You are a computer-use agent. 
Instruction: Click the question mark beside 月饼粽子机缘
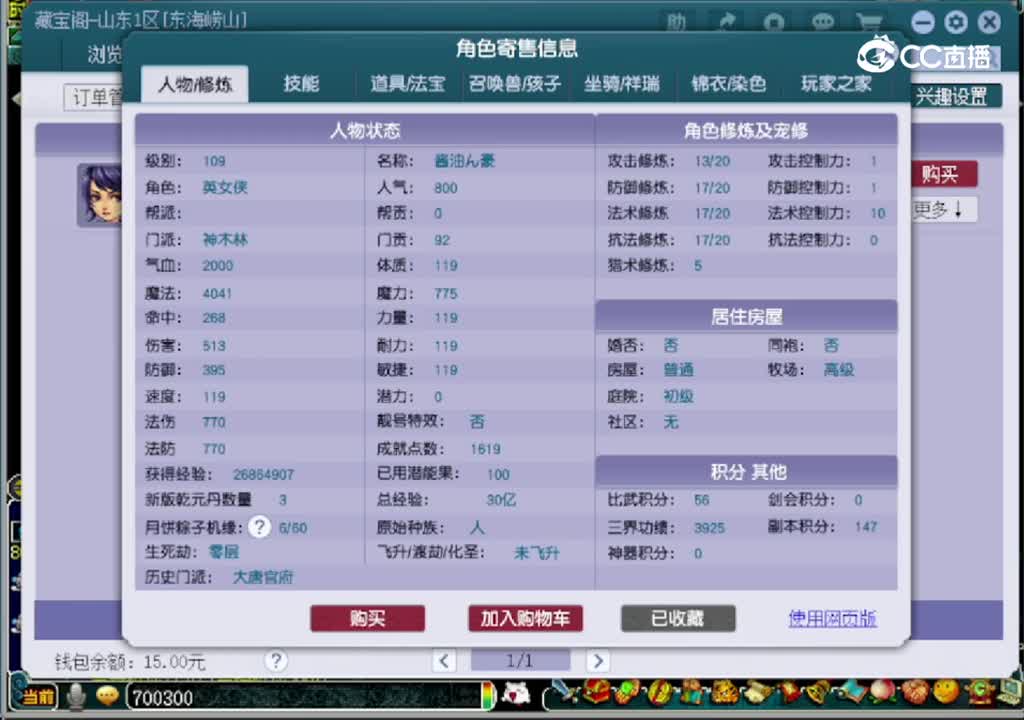pyautogui.click(x=259, y=527)
